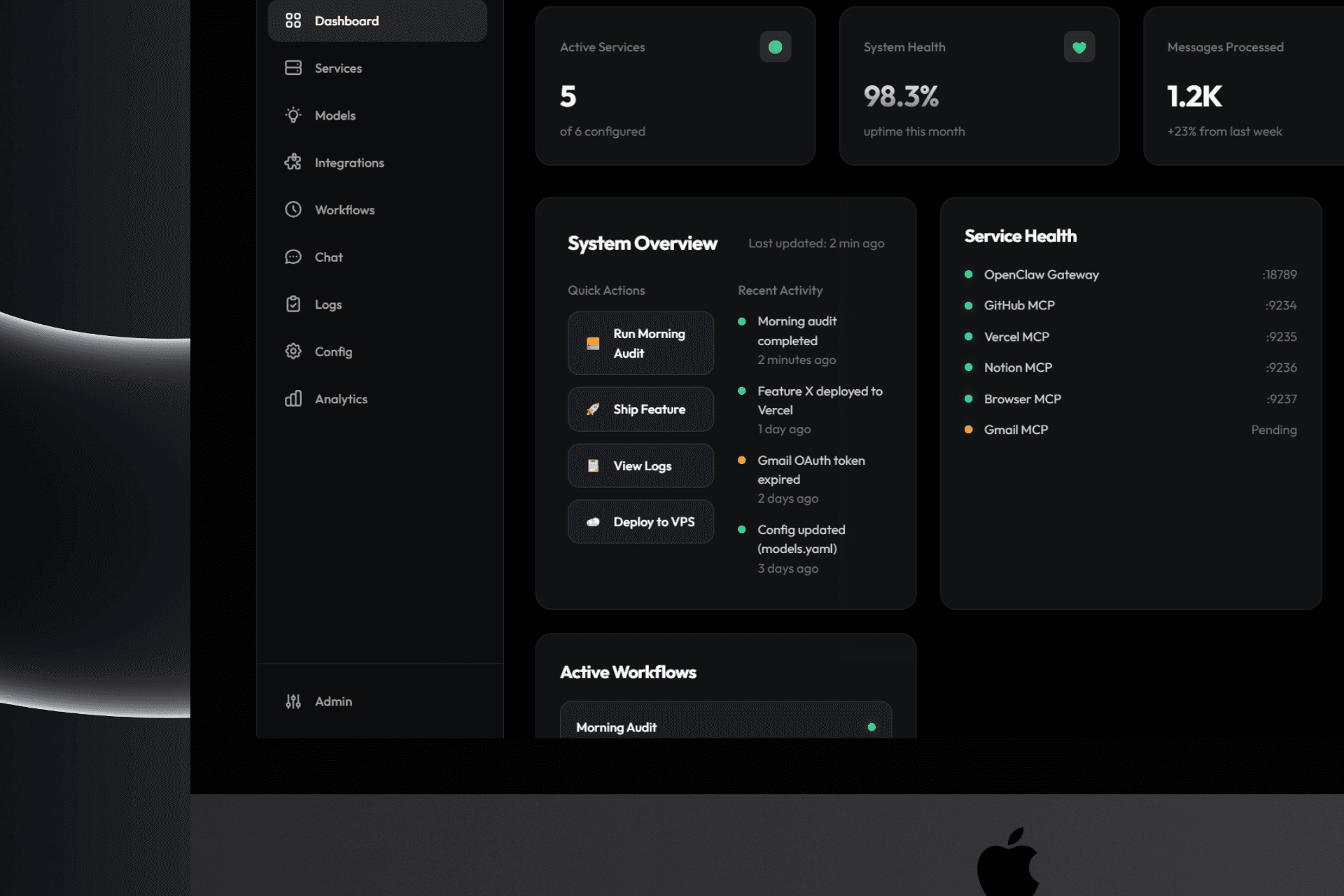1344x896 pixels.
Task: Click '+23% from last week' text
Action: [1224, 132]
